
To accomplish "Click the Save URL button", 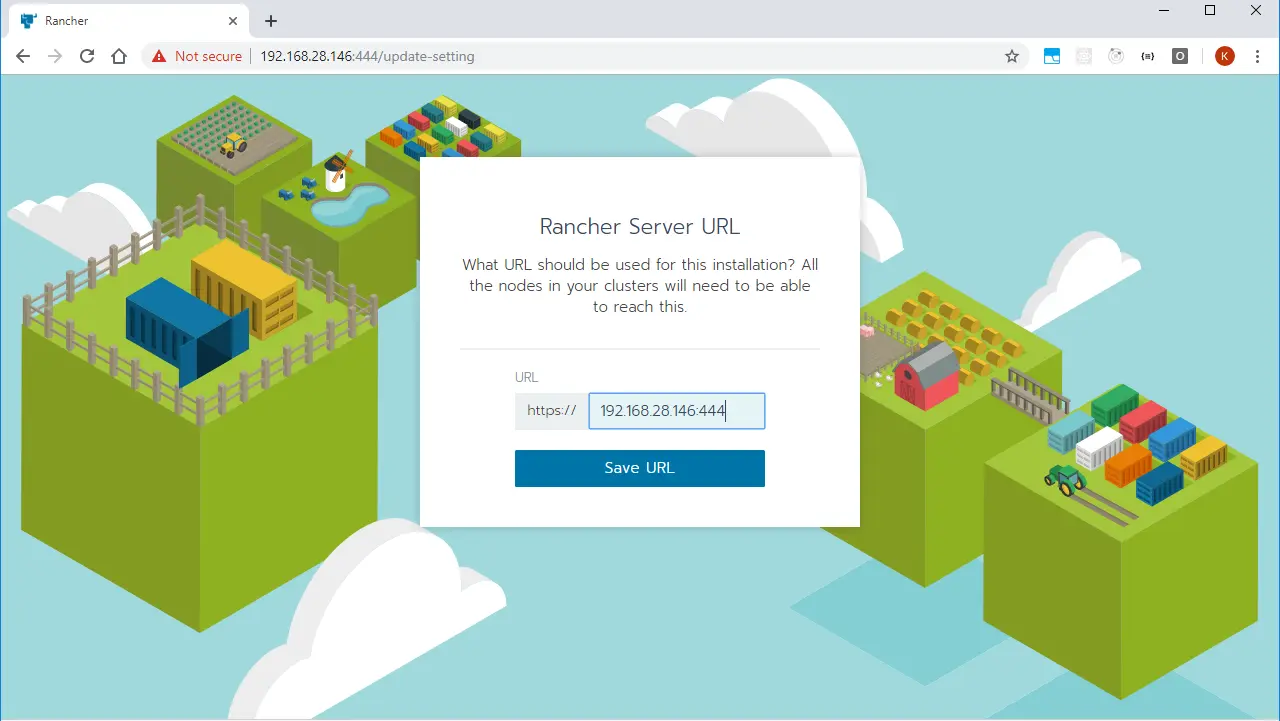I will [x=639, y=468].
